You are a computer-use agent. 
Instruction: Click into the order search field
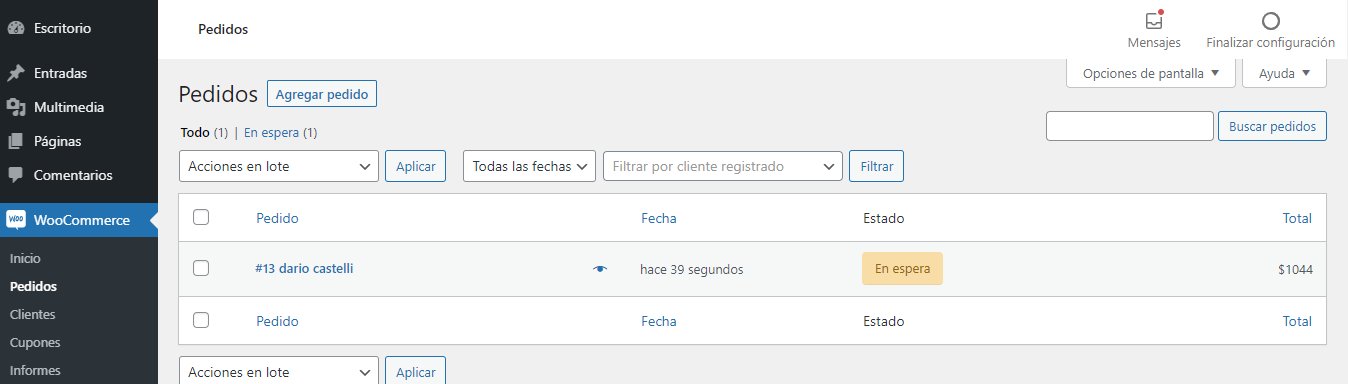[x=1129, y=126]
